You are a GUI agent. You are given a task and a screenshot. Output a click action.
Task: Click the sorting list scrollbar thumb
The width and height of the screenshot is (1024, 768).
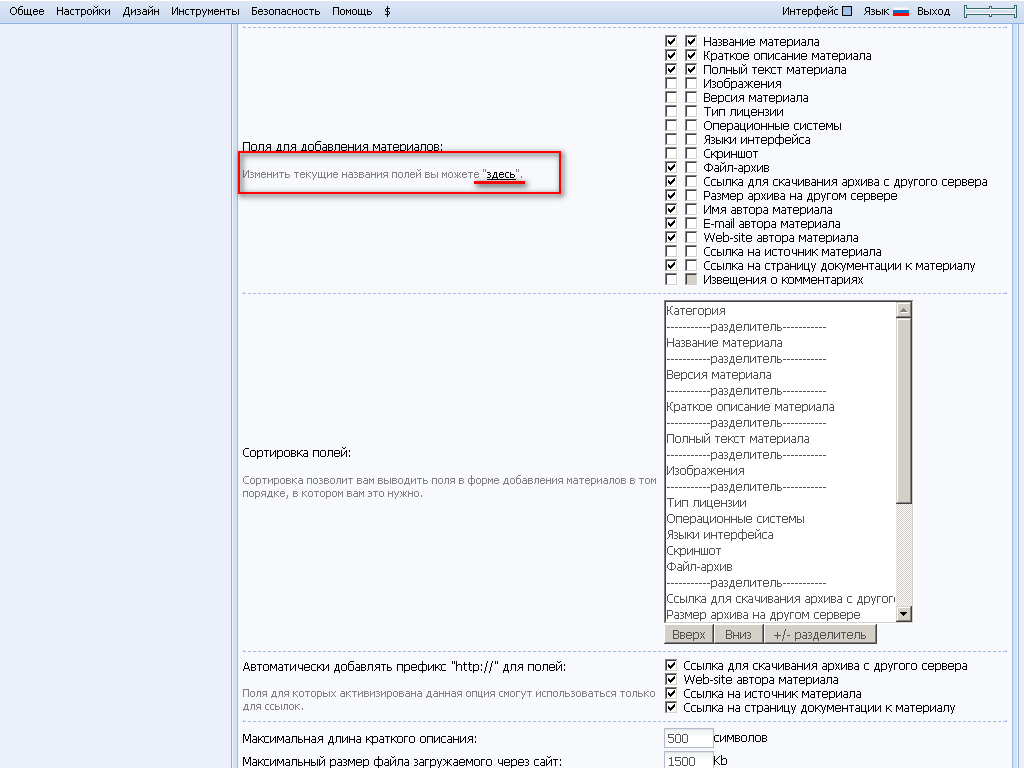click(904, 411)
